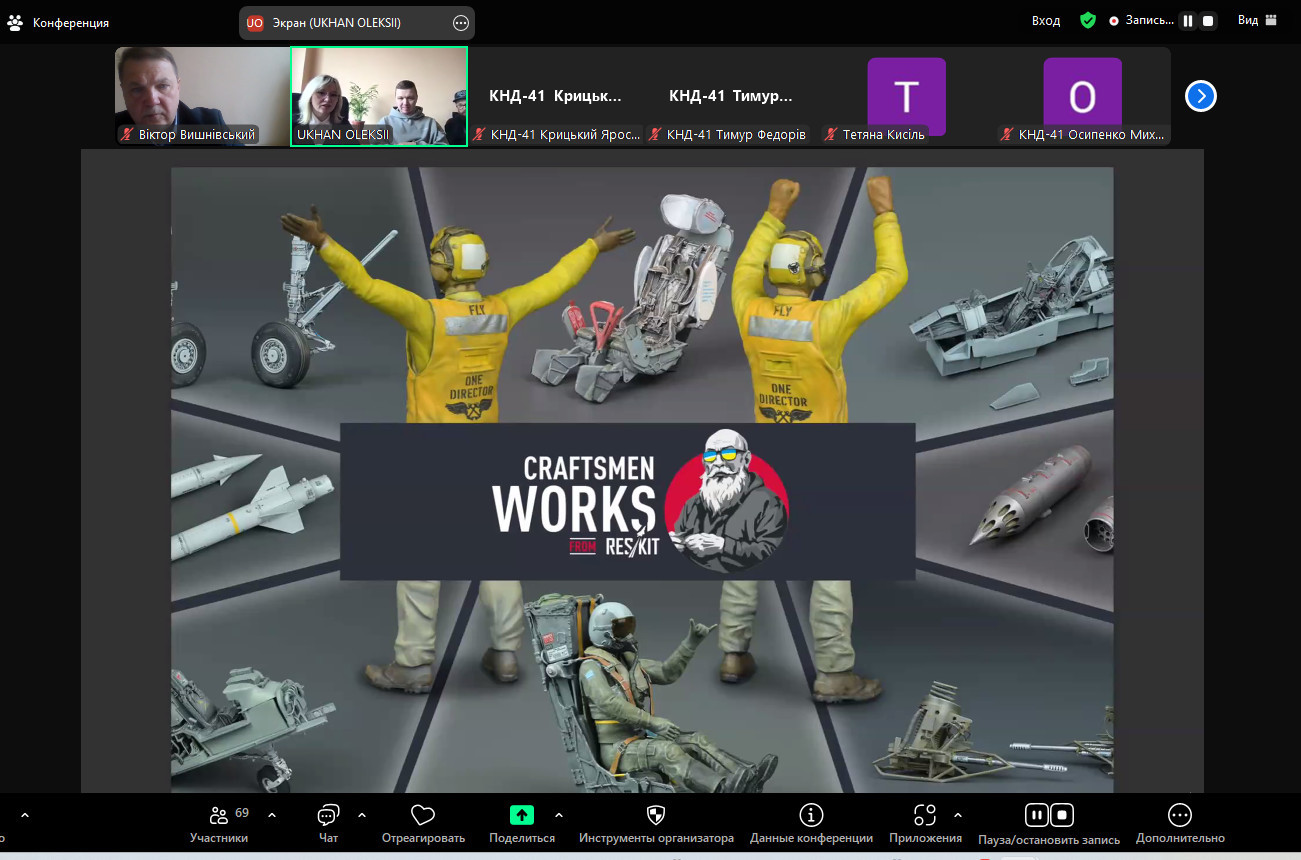Click the participant count 69
This screenshot has width=1301, height=860.
242,812
